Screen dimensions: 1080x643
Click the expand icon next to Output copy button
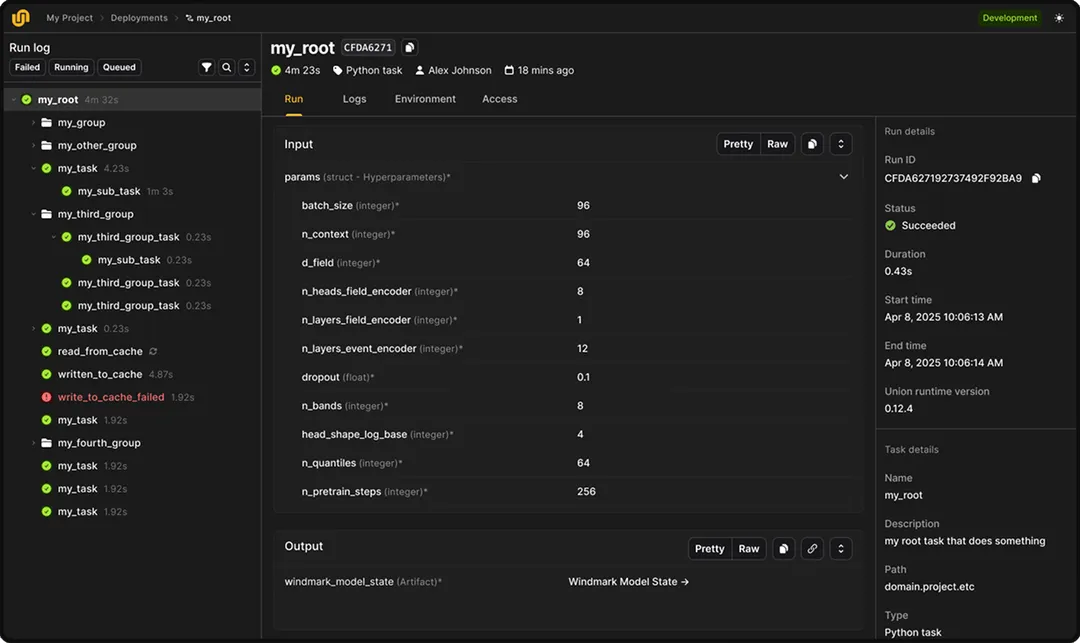(840, 548)
